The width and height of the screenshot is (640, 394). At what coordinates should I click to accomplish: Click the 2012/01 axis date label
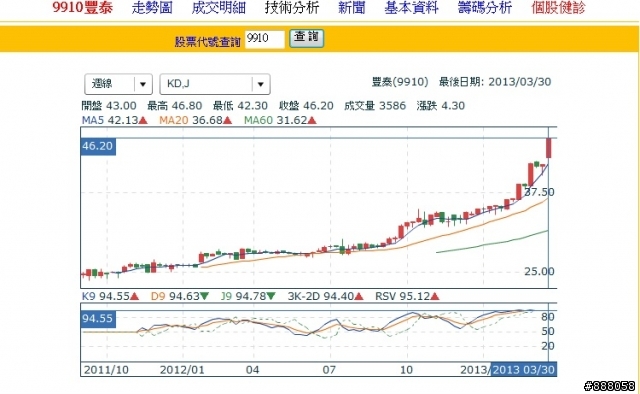point(182,370)
